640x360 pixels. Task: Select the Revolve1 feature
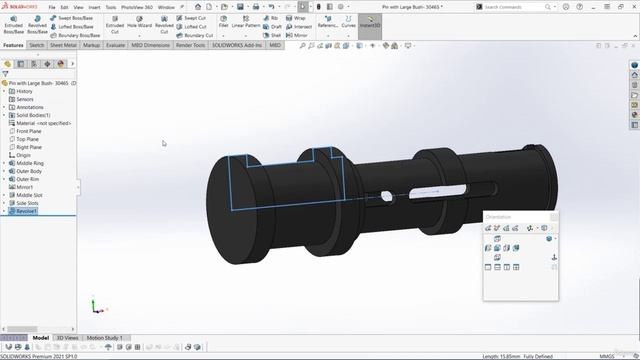tap(23, 211)
